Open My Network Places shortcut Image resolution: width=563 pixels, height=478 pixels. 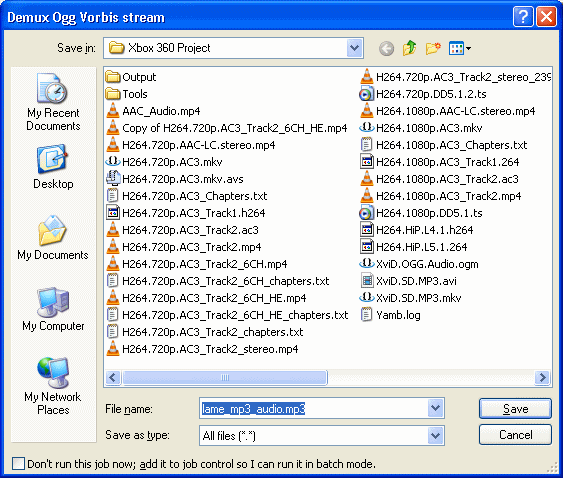53,386
